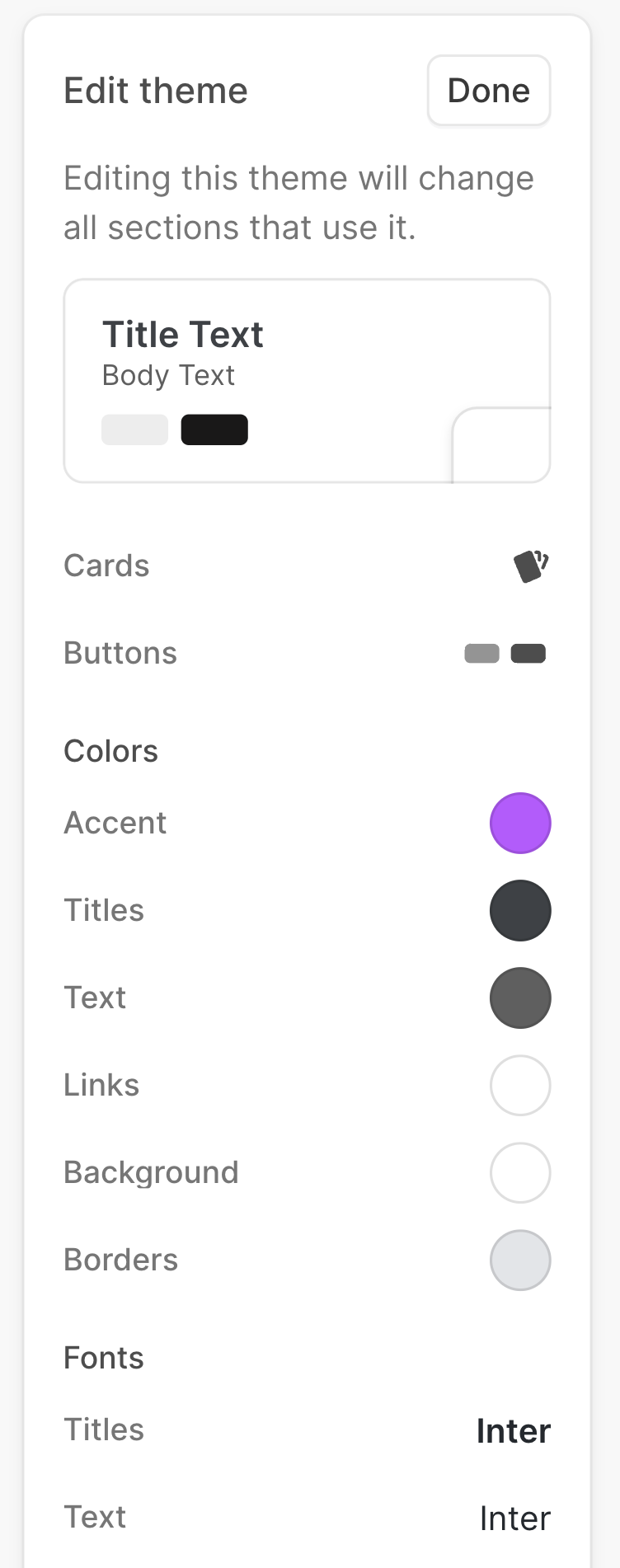Open the Background color swatch

pos(520,1172)
